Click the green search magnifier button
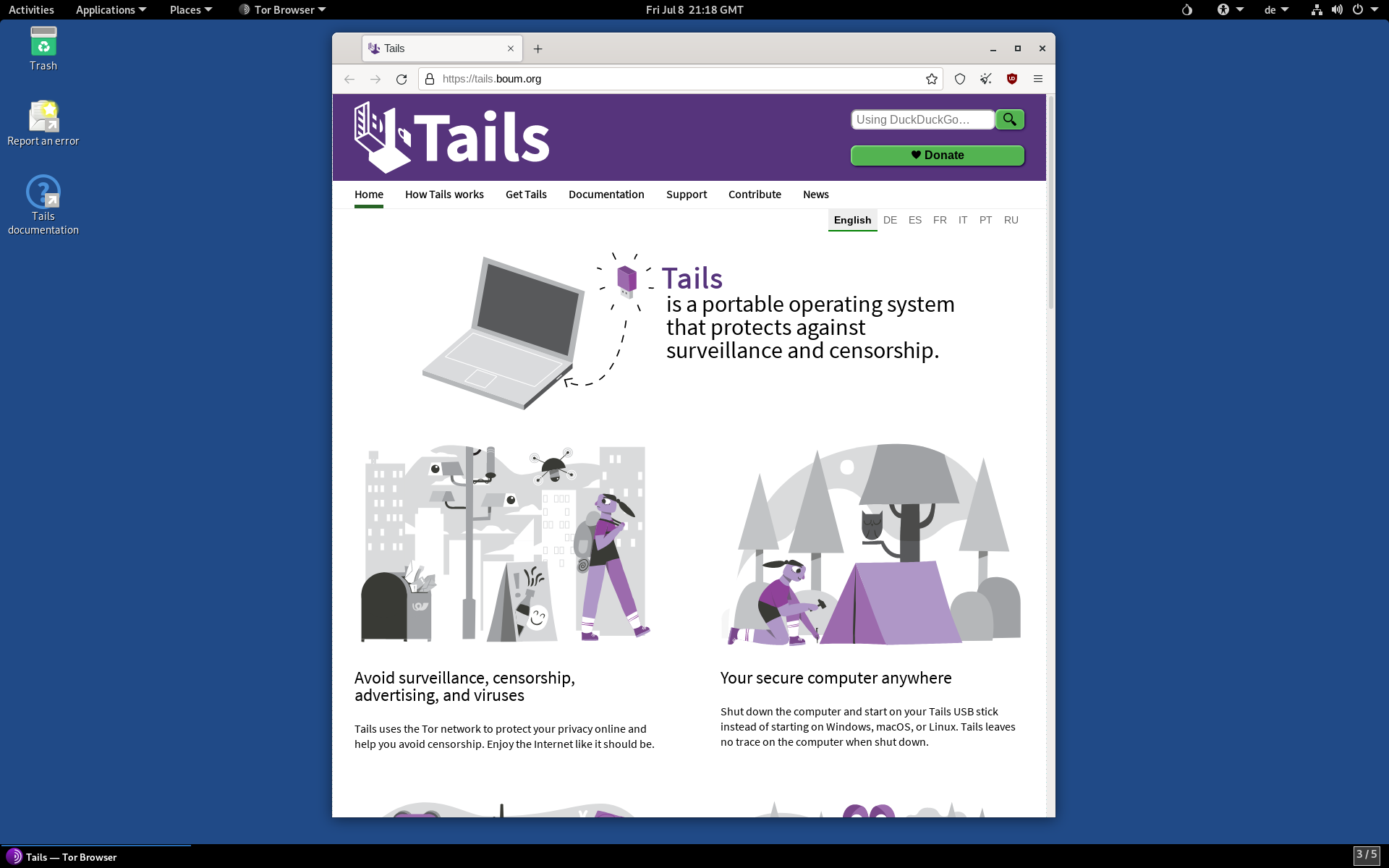The image size is (1389, 868). 1010,119
